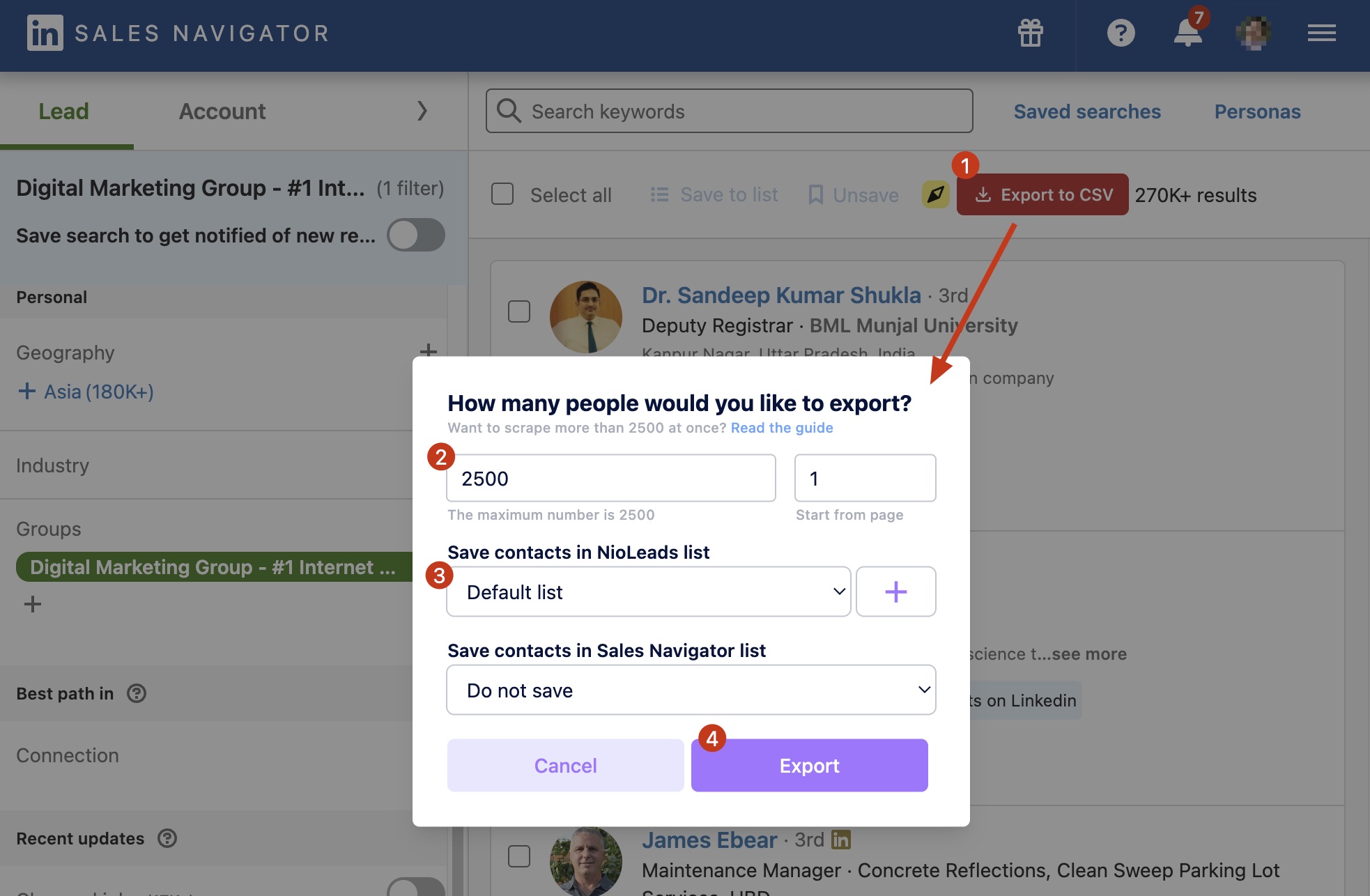Image resolution: width=1370 pixels, height=896 pixels.
Task: Open James Ebear profile
Action: tap(709, 840)
